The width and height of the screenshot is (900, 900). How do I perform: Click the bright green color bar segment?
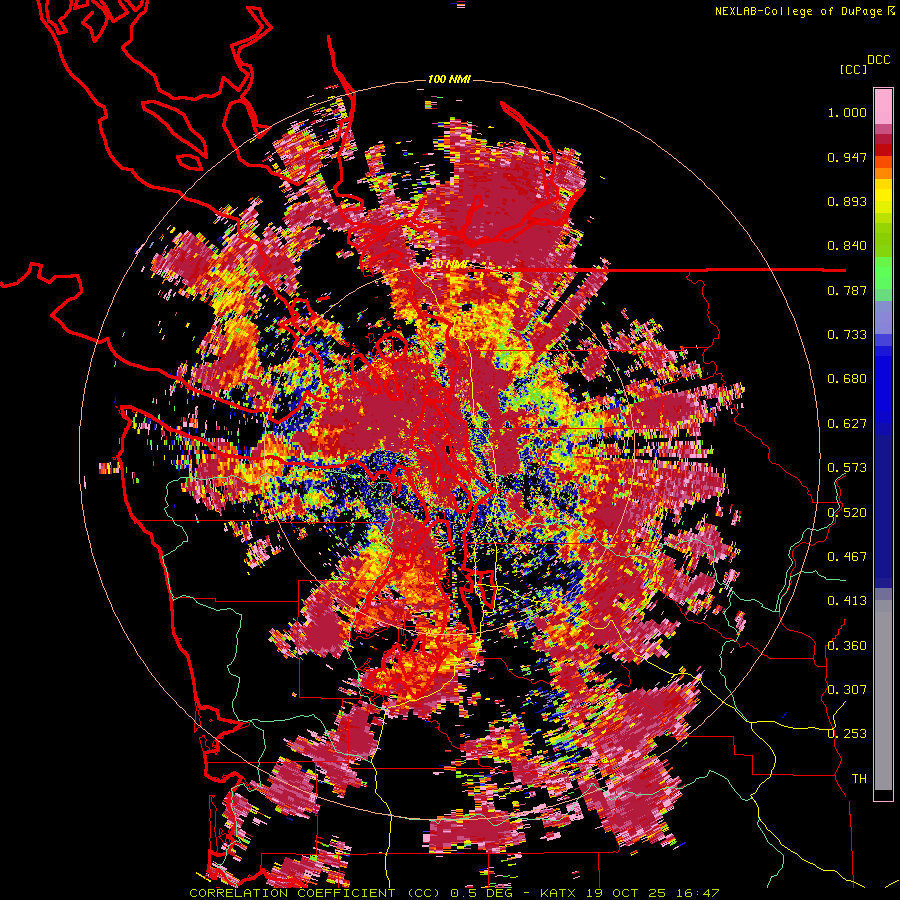(x=883, y=273)
